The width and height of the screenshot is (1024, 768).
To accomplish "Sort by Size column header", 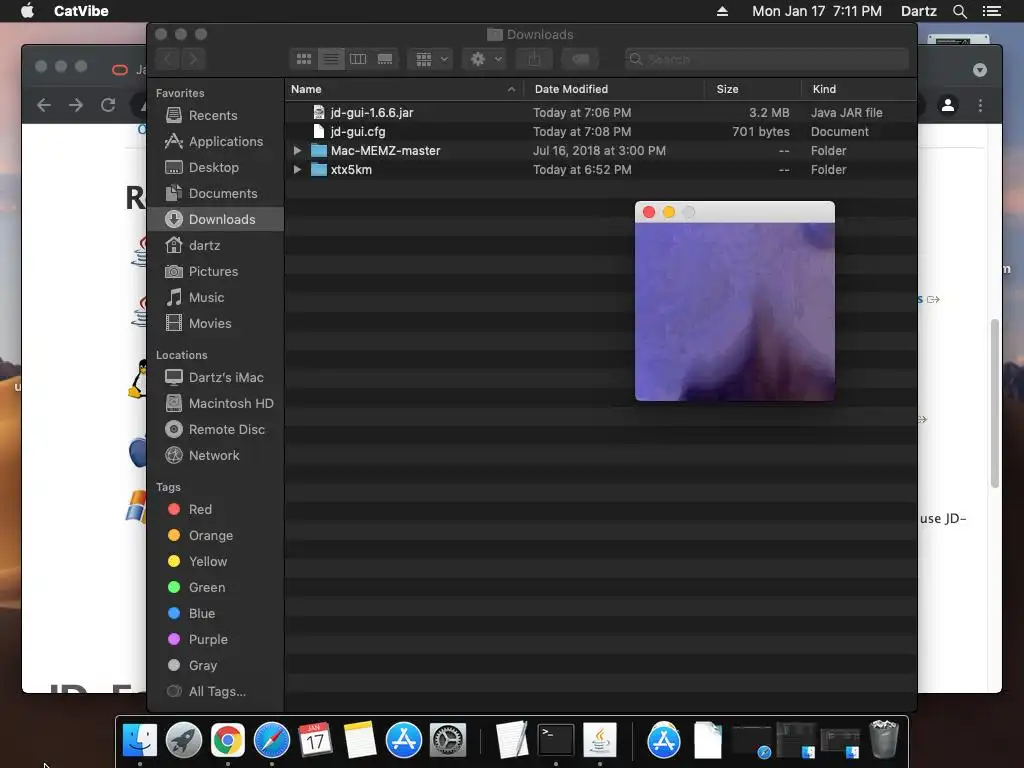I will point(753,89).
